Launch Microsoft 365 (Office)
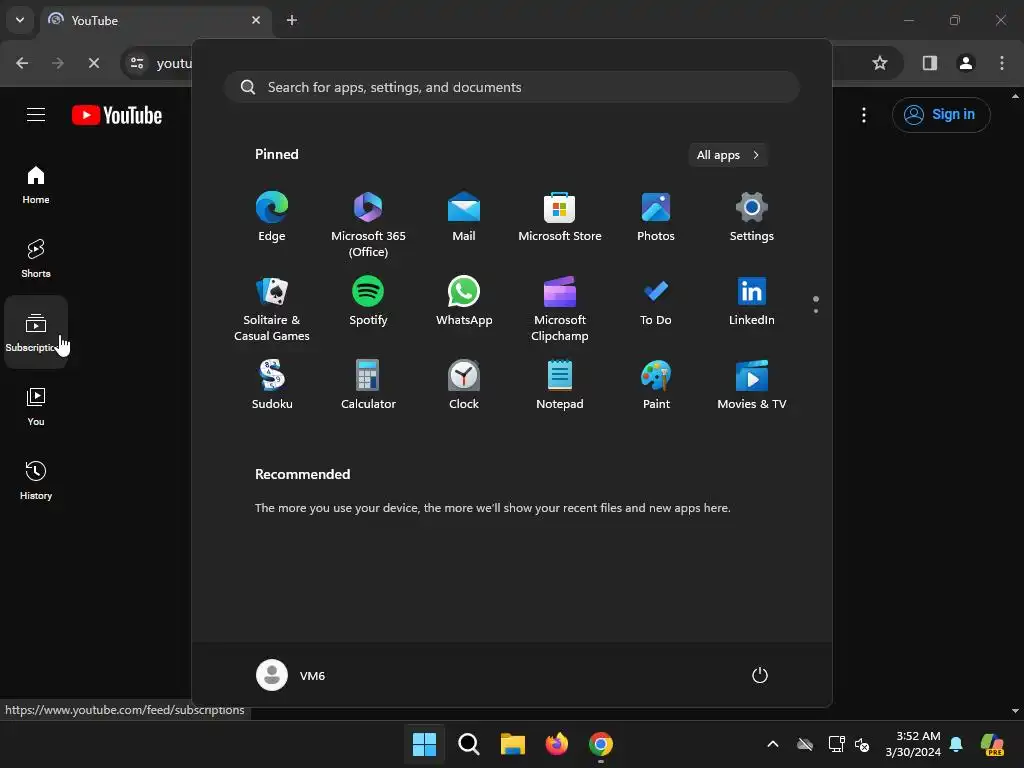This screenshot has height=768, width=1024. click(368, 224)
